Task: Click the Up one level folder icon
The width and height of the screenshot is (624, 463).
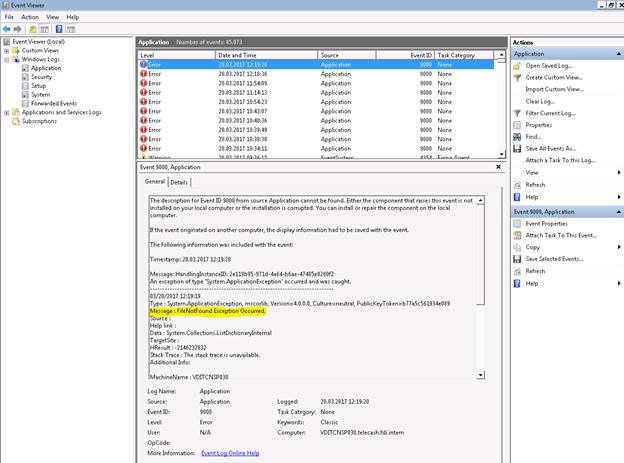Action: tap(33, 29)
